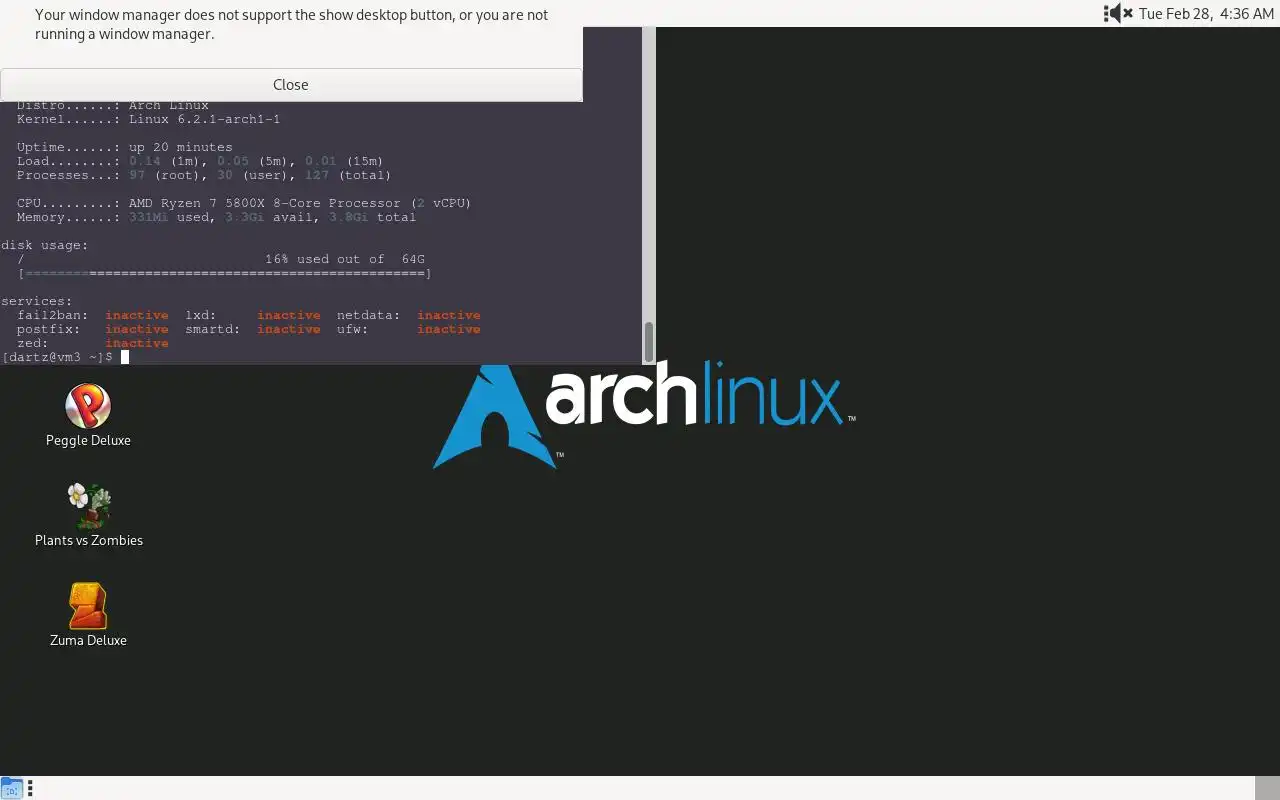Image resolution: width=1280 pixels, height=800 pixels.
Task: Click the show desktop icon in bottom panel
Action: (x=11, y=788)
